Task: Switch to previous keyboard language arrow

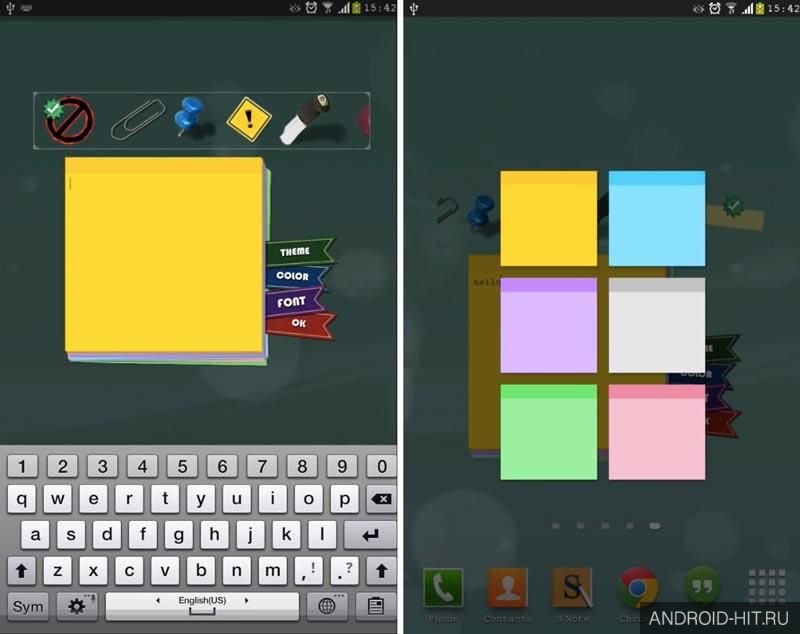Action: point(158,600)
